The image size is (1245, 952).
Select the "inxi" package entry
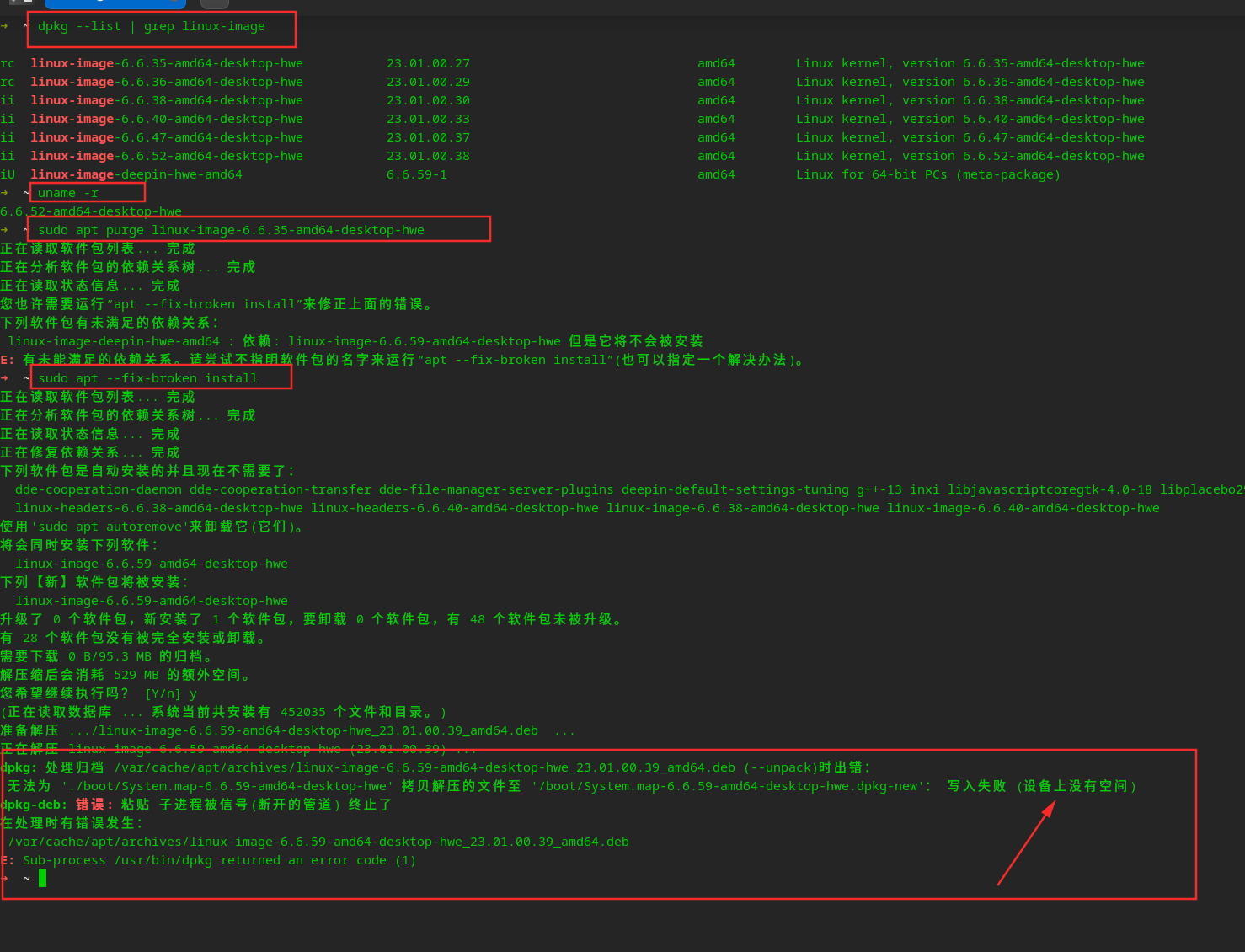click(x=925, y=489)
